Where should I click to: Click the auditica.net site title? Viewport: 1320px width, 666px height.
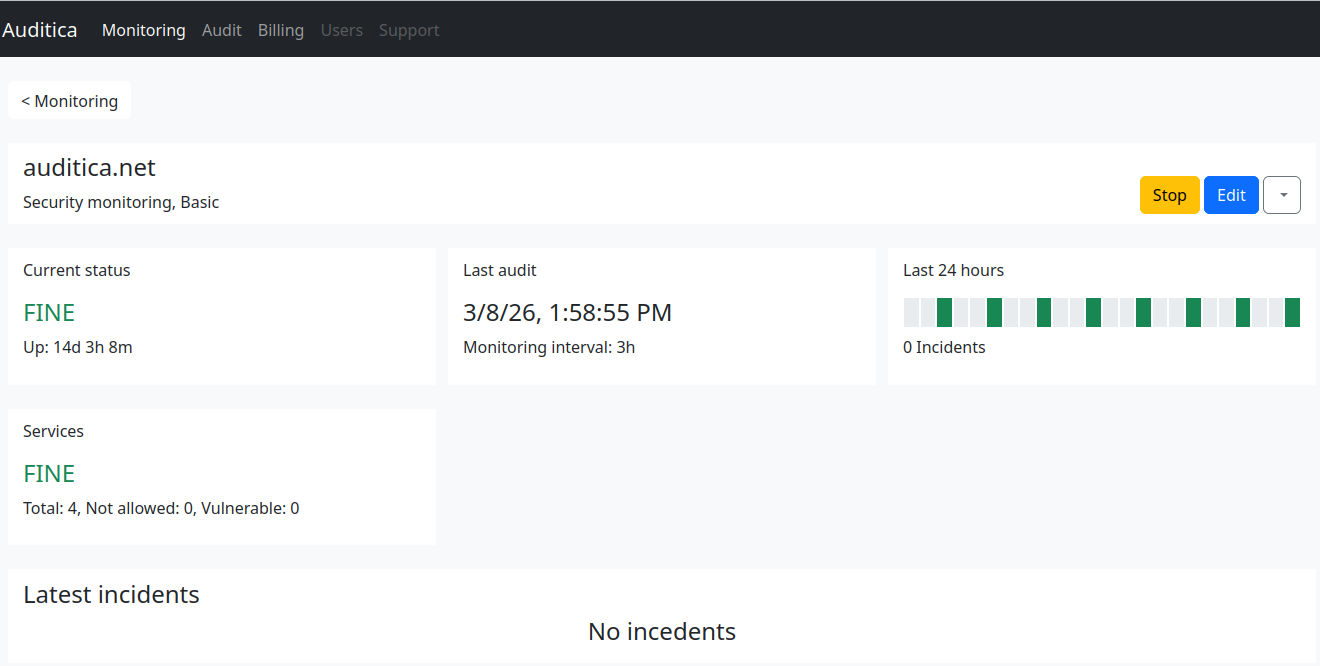pos(88,167)
